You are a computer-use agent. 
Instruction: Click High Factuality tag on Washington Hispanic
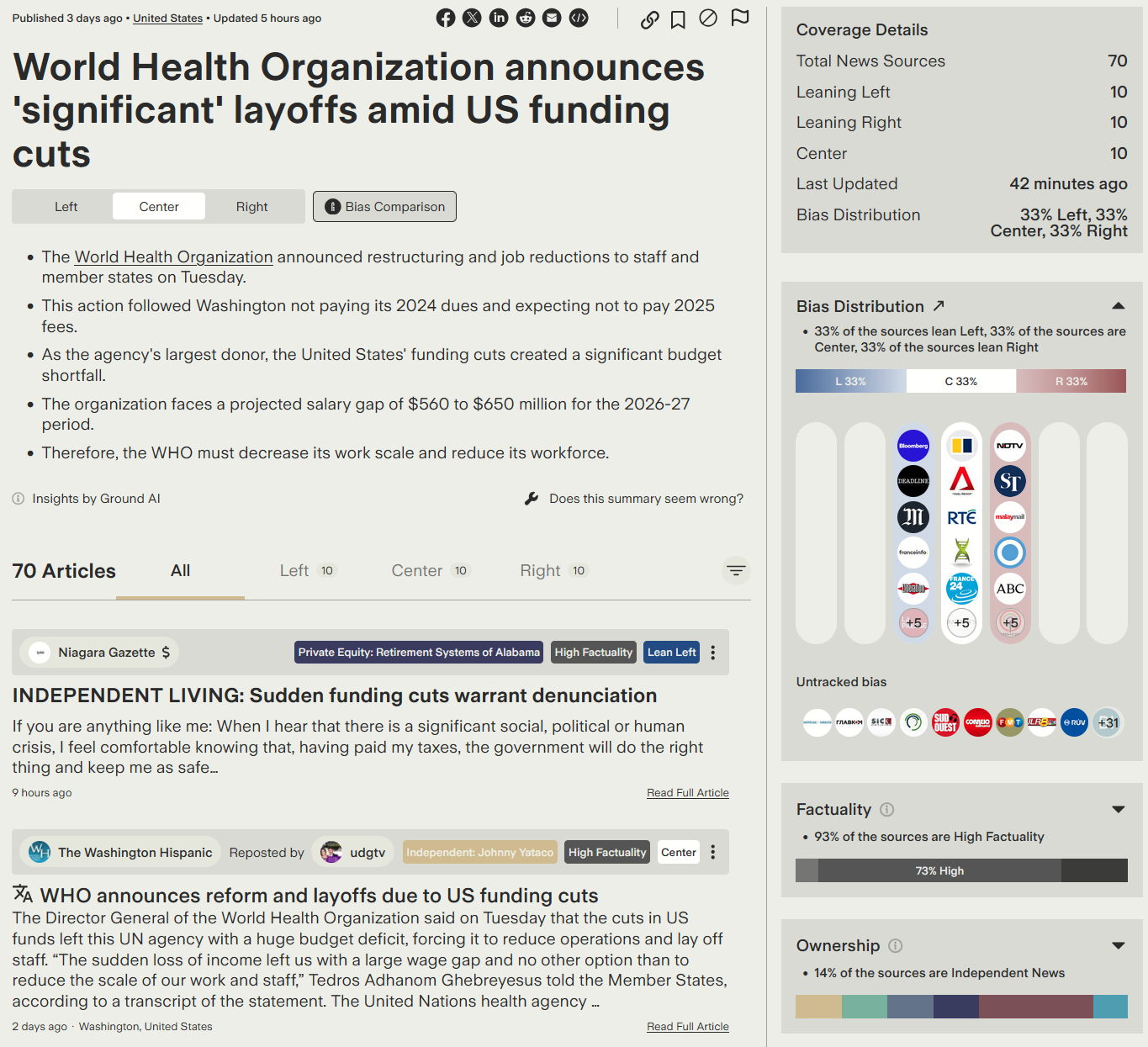[607, 852]
